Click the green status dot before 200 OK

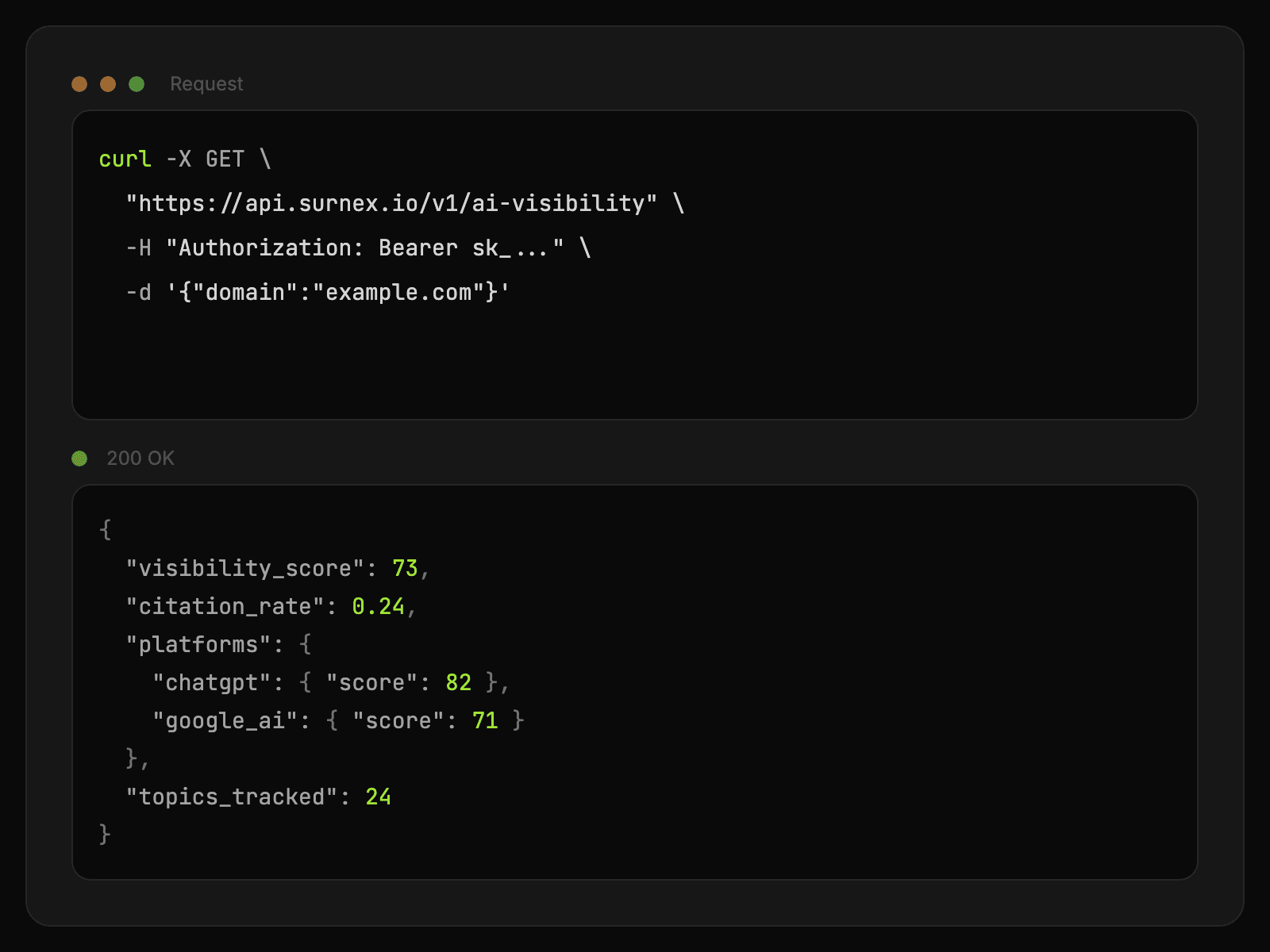[x=79, y=458]
